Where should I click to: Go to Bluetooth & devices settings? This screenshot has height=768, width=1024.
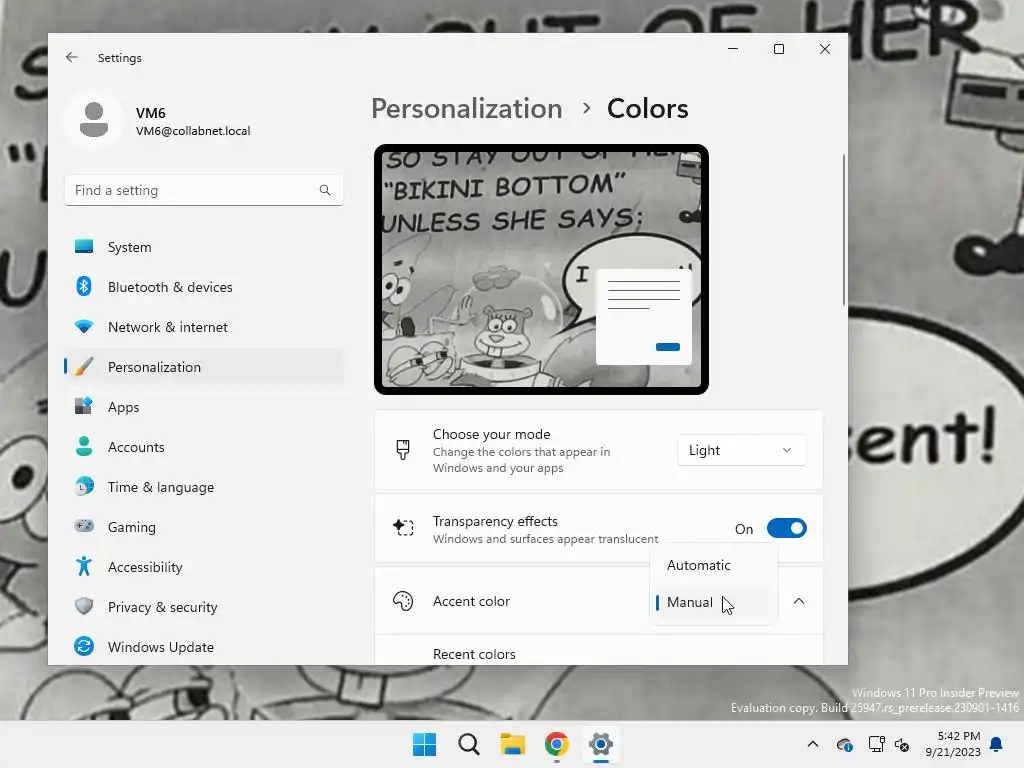(x=204, y=287)
